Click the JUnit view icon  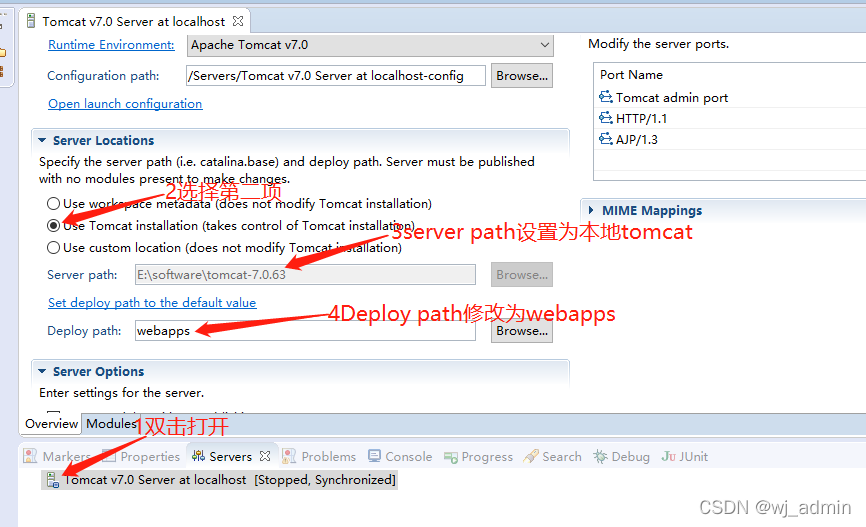[668, 456]
